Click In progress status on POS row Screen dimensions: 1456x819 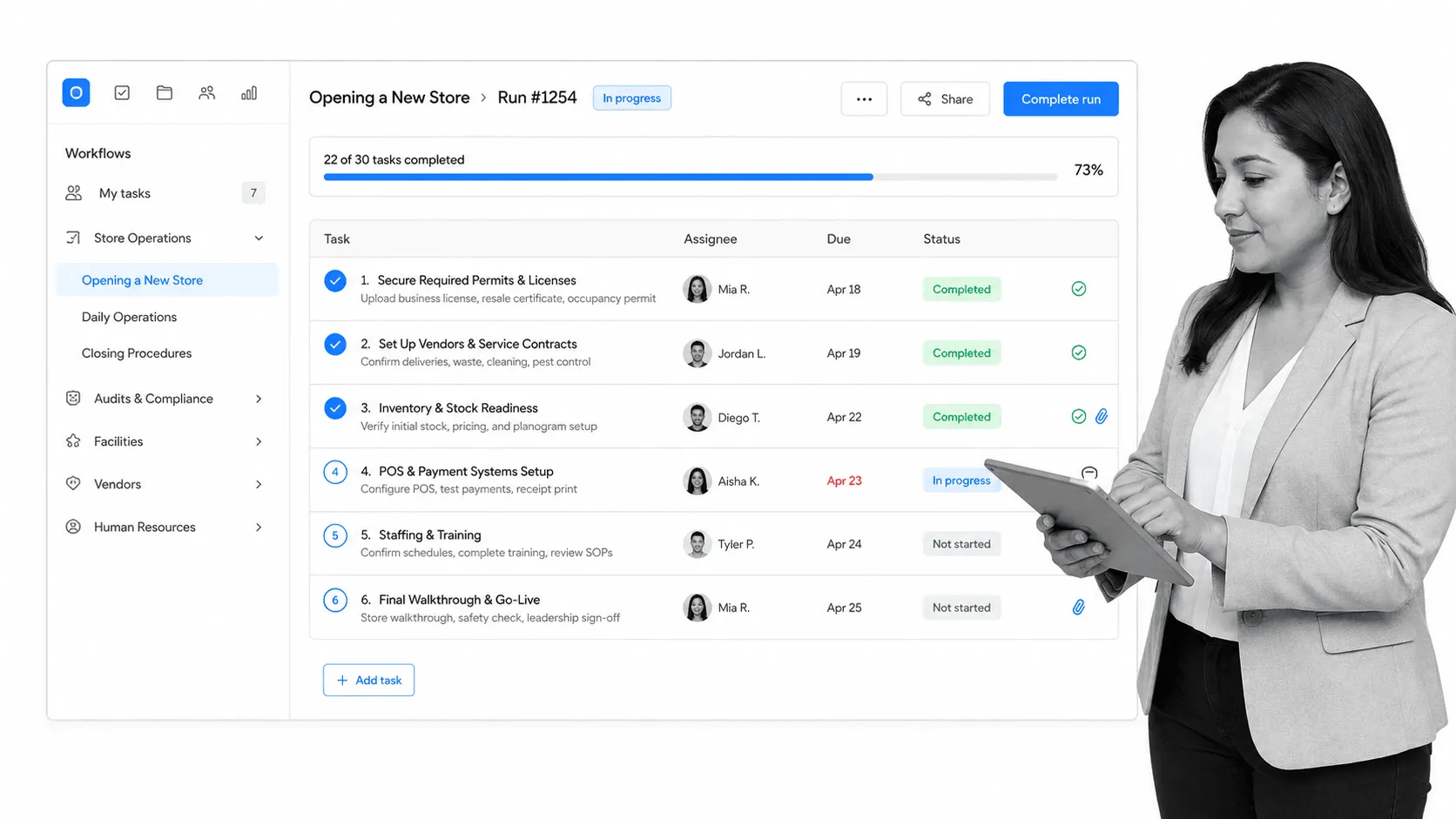961,480
